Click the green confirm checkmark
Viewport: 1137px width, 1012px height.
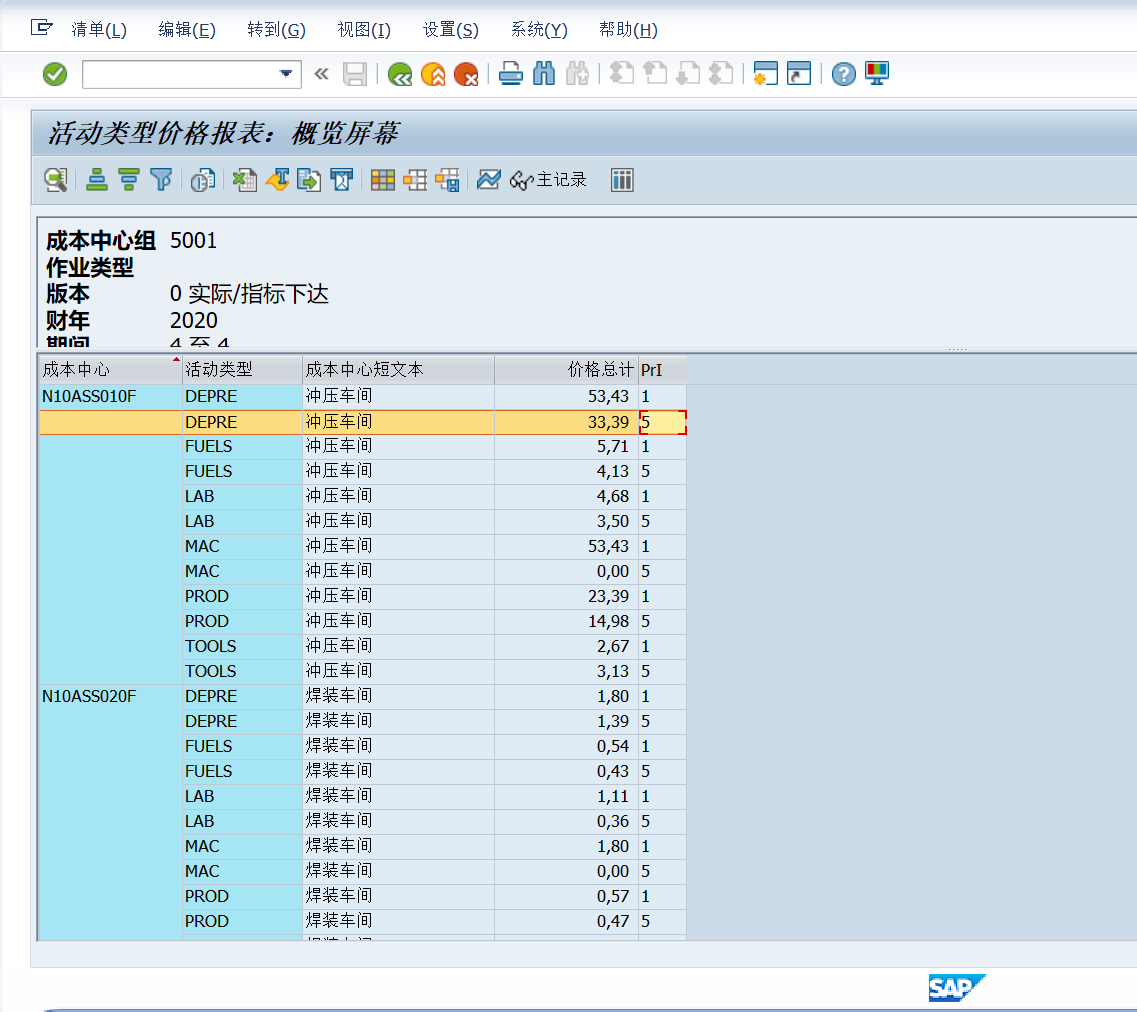click(x=55, y=74)
